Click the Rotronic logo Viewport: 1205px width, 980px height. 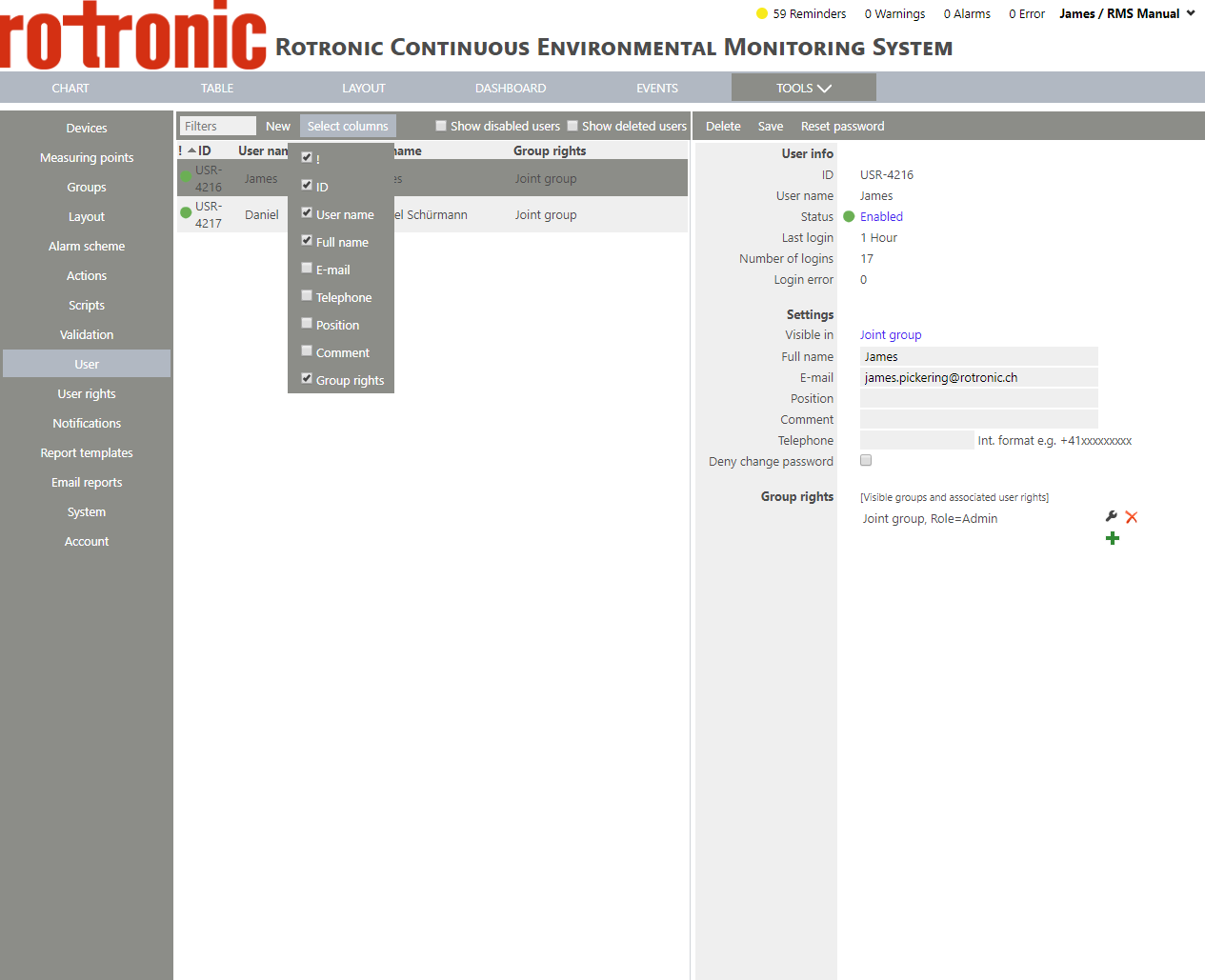click(x=133, y=35)
